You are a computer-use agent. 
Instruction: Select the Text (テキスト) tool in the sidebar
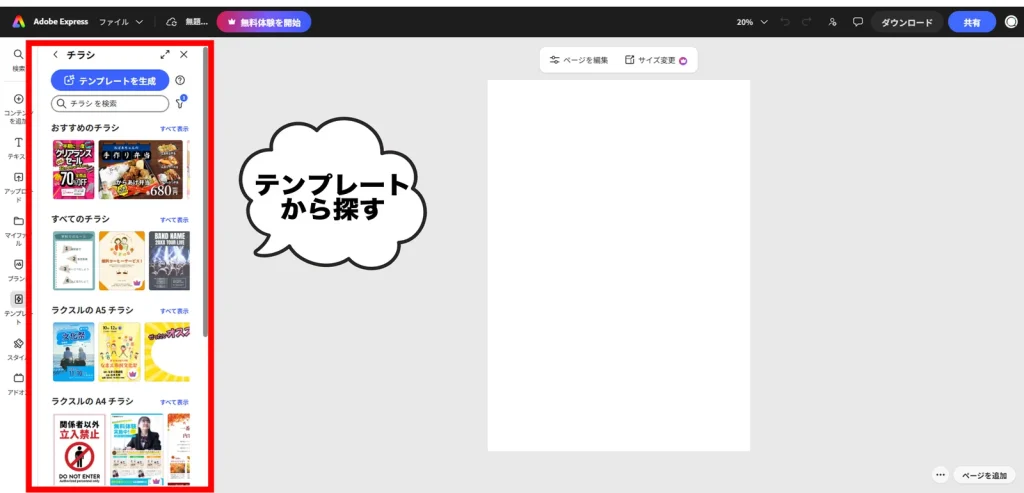click(18, 142)
